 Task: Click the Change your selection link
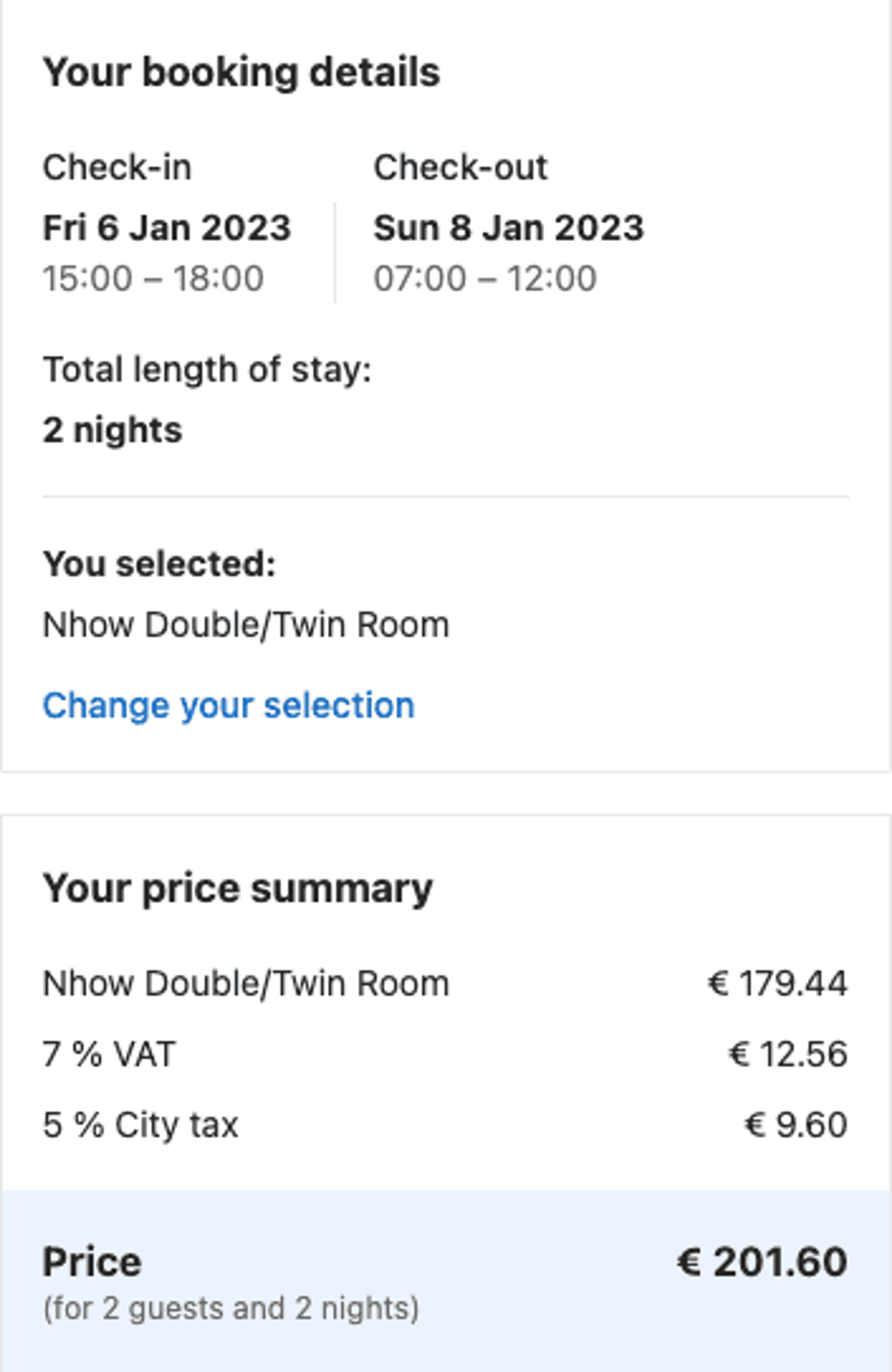click(x=229, y=706)
